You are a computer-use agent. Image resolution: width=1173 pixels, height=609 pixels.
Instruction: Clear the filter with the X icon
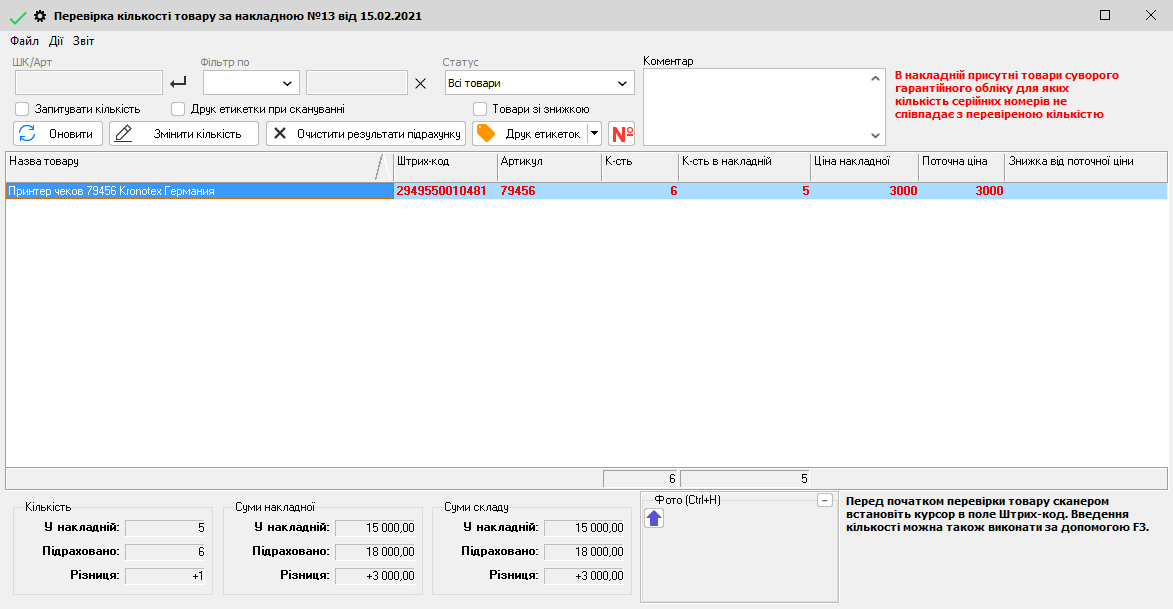420,84
